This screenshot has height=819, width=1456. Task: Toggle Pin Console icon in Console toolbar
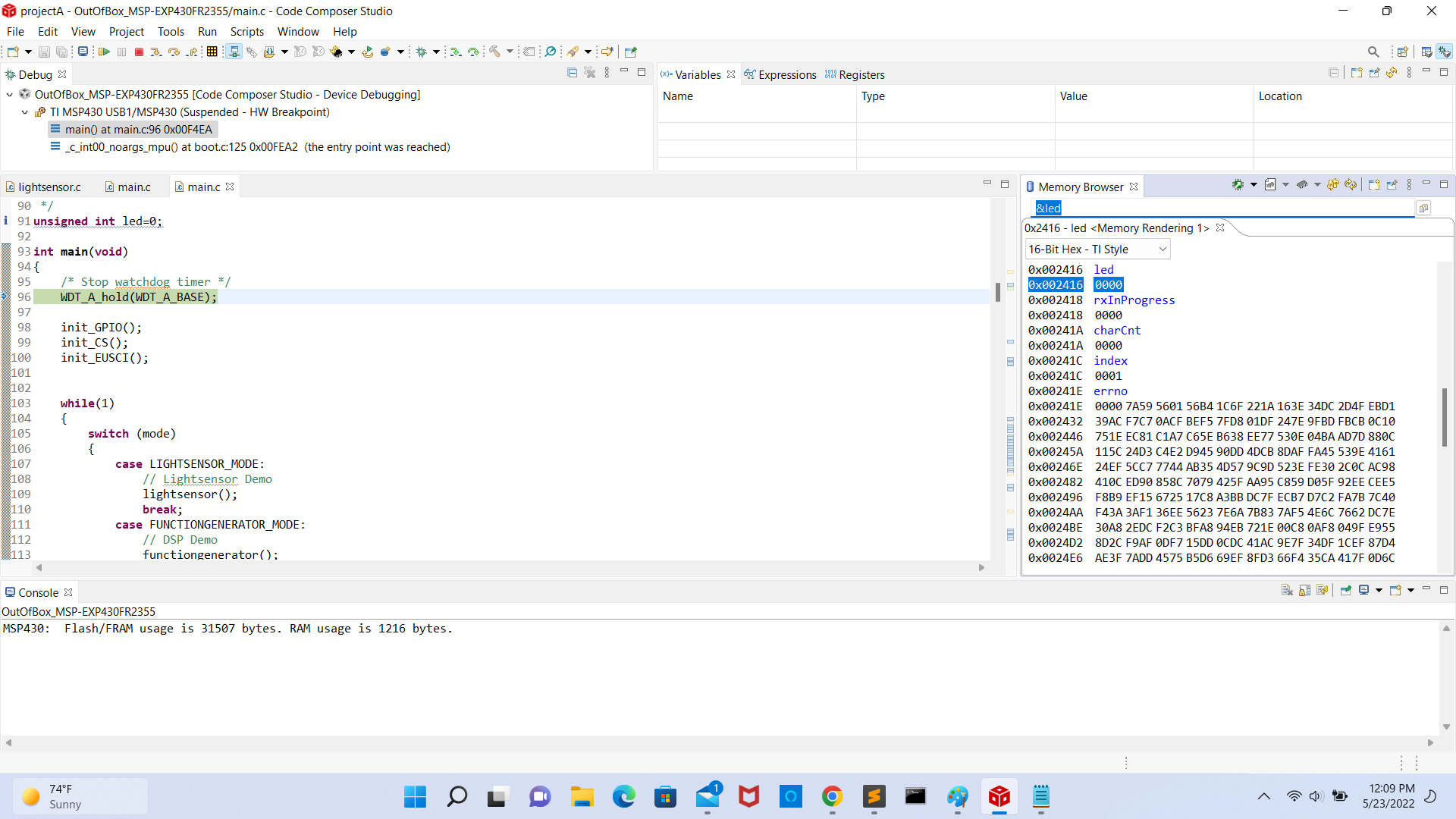point(1346,590)
